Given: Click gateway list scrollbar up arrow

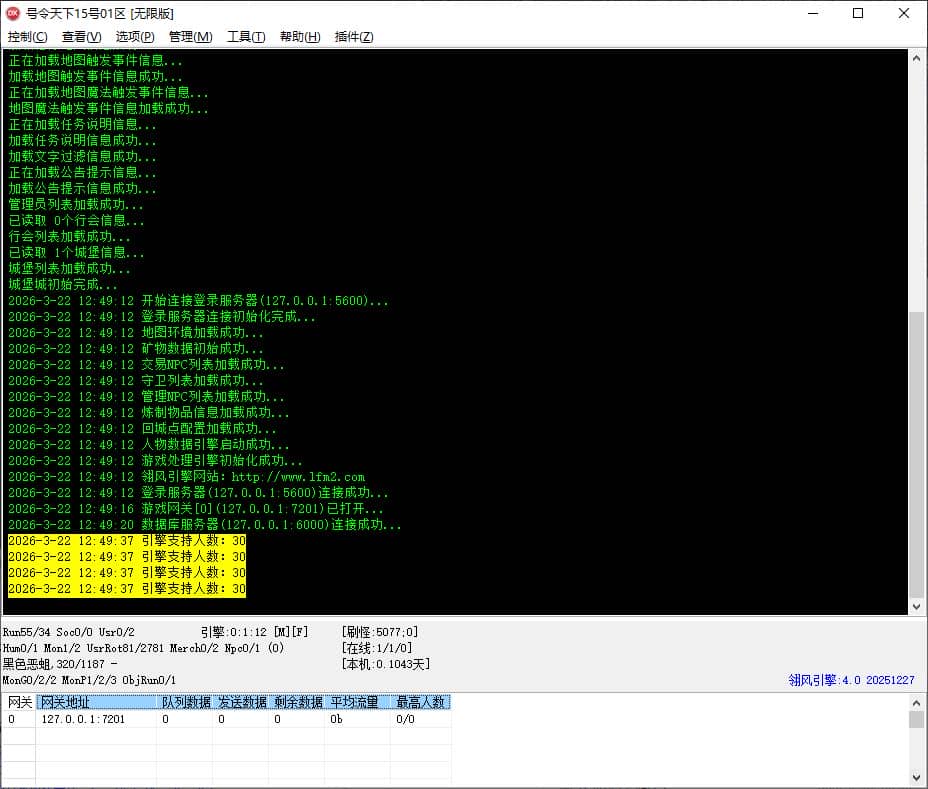Looking at the screenshot, I should (x=916, y=703).
